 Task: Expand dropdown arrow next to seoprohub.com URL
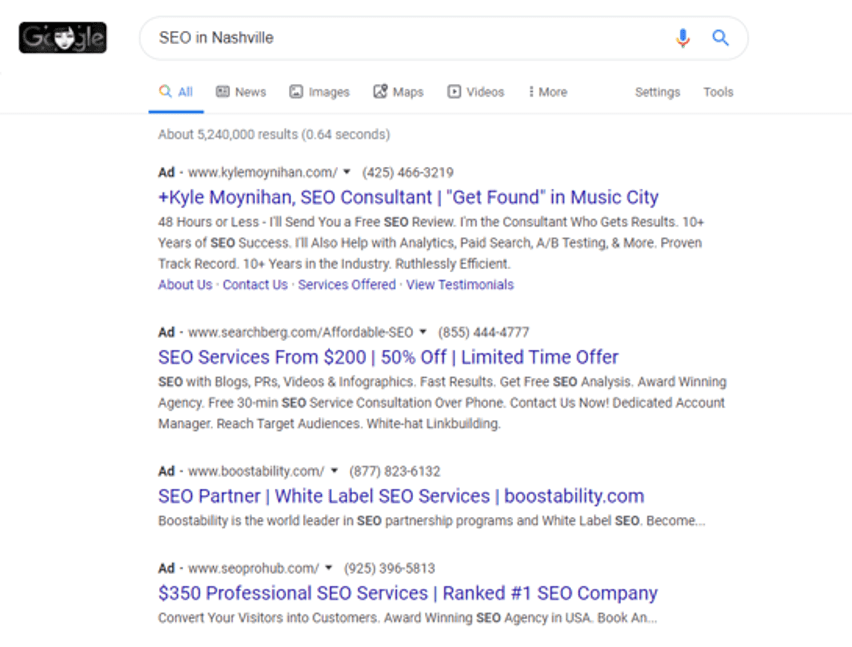[x=330, y=568]
